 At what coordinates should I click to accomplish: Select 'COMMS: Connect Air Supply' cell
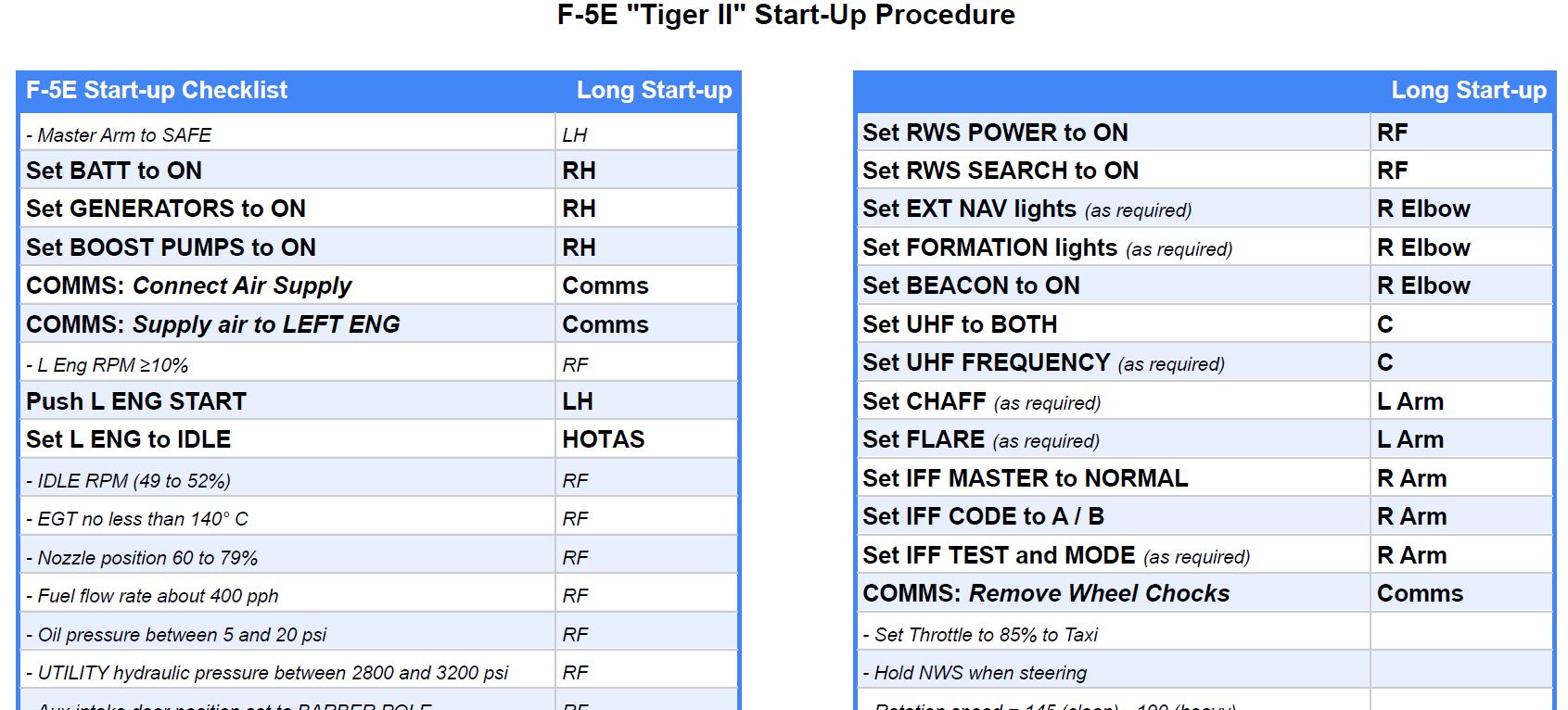coord(189,285)
